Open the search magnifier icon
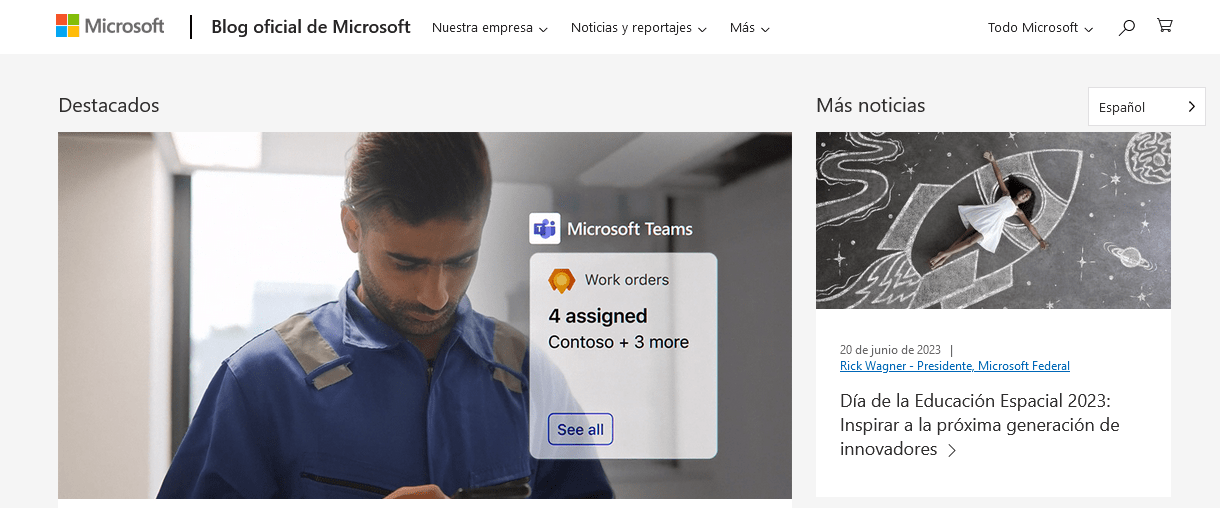 1127,27
